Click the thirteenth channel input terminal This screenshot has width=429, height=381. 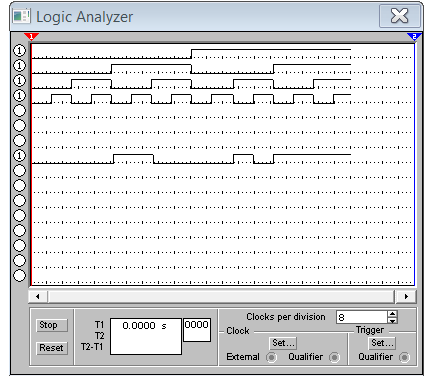pos(19,230)
